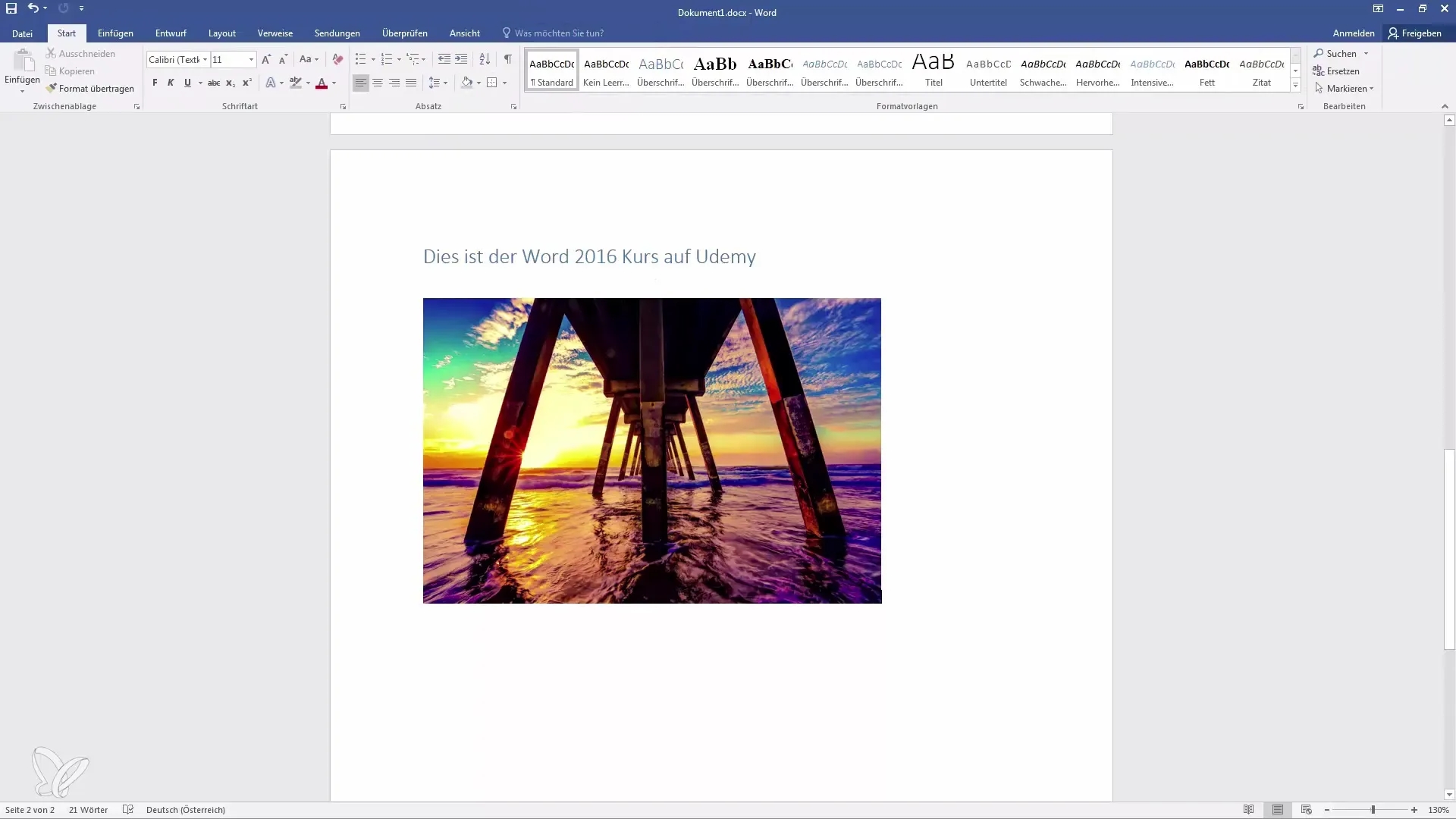Toggle italic K formatting
Screen dimensions: 1456x819
click(x=171, y=83)
